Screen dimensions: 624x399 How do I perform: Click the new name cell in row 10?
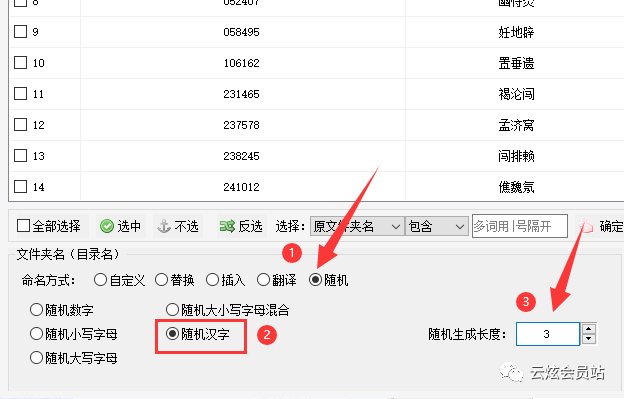click(x=516, y=63)
